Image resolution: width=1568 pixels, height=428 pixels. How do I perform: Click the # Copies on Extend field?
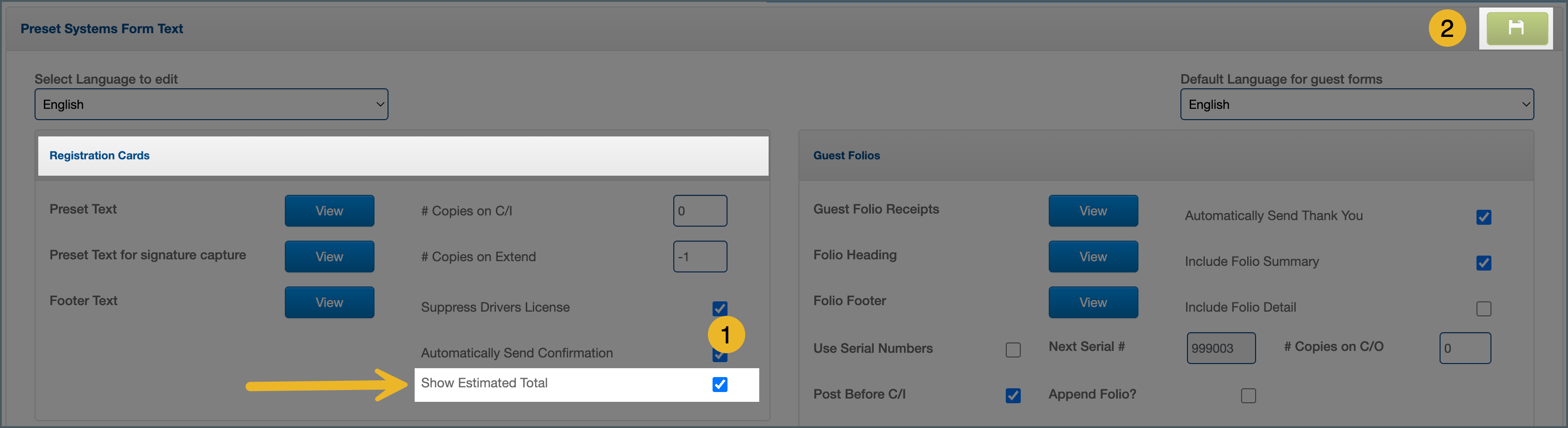pyautogui.click(x=699, y=257)
